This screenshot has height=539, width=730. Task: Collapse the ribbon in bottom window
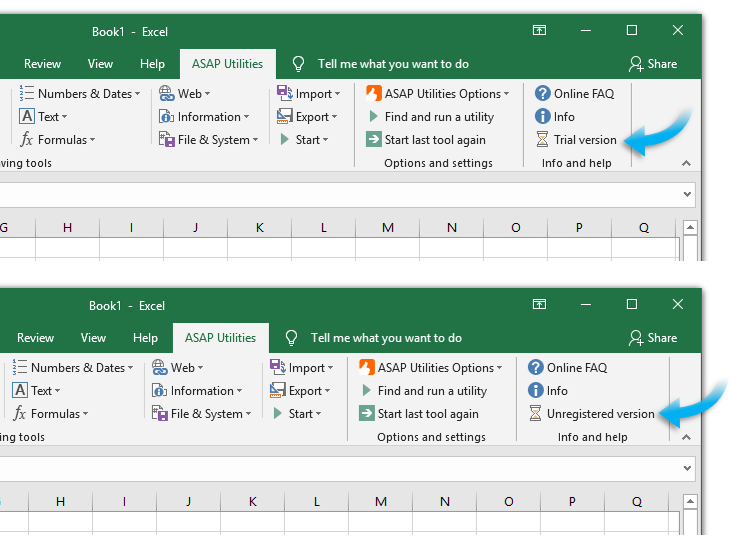pyautogui.click(x=686, y=437)
